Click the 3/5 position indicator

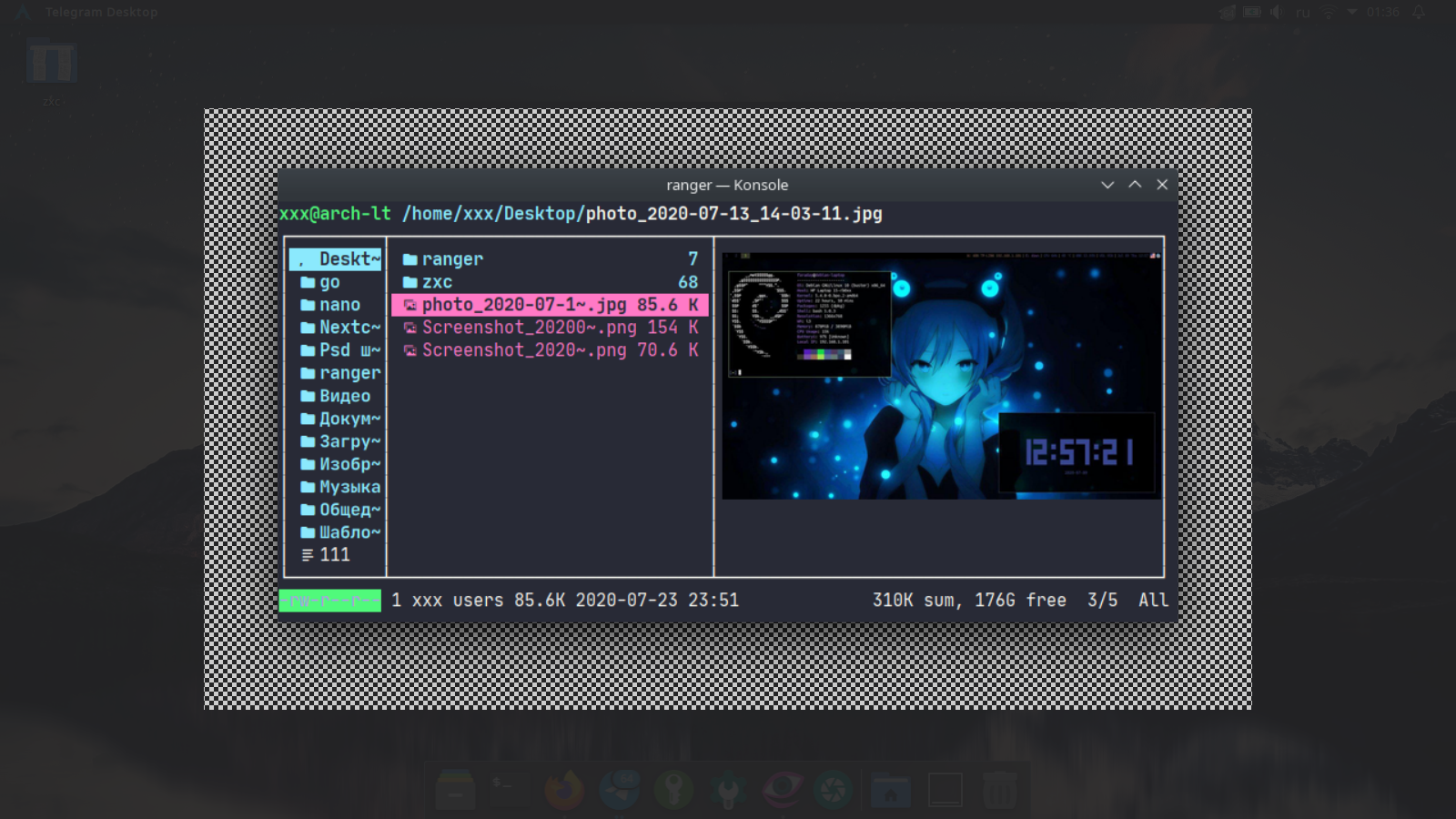[x=1102, y=601]
